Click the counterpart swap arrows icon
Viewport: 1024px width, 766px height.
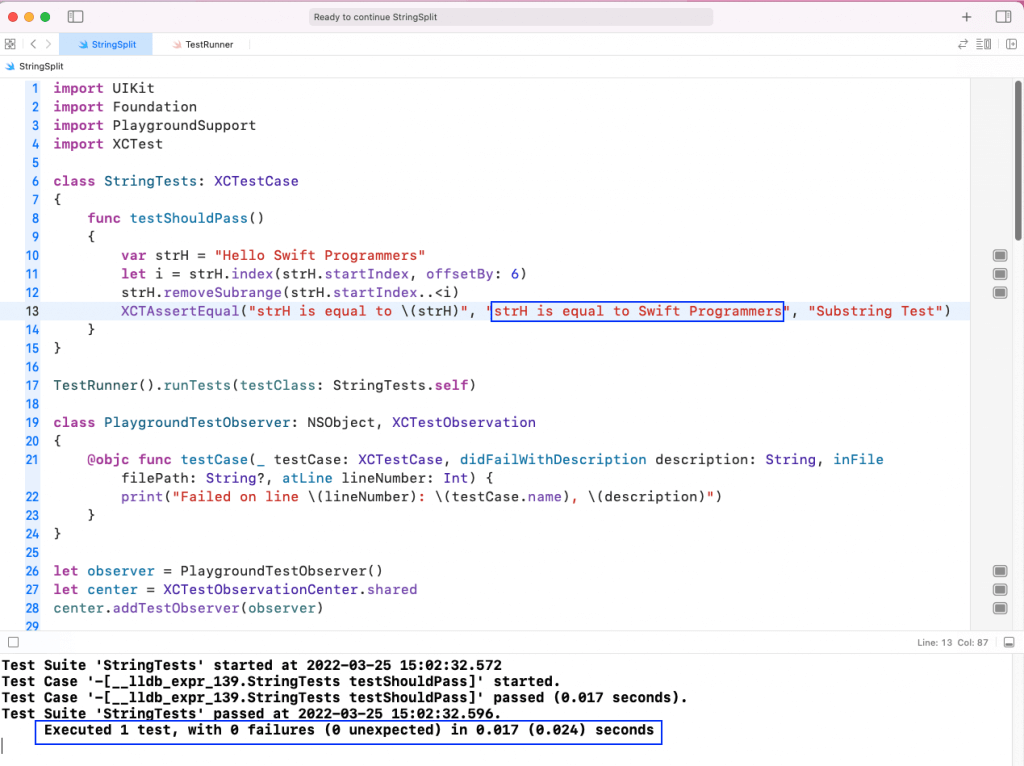961,44
